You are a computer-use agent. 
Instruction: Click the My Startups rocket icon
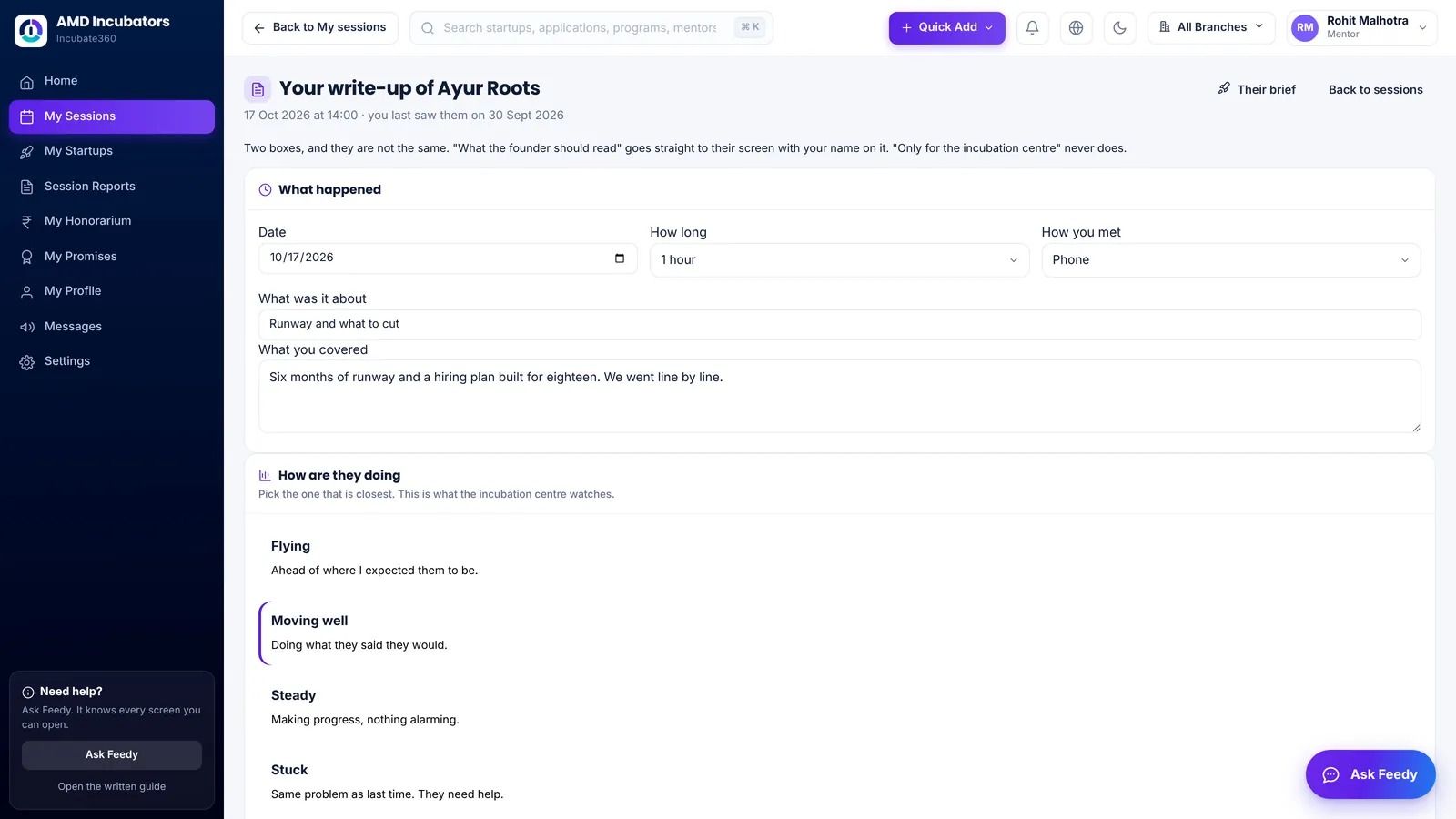point(27,152)
